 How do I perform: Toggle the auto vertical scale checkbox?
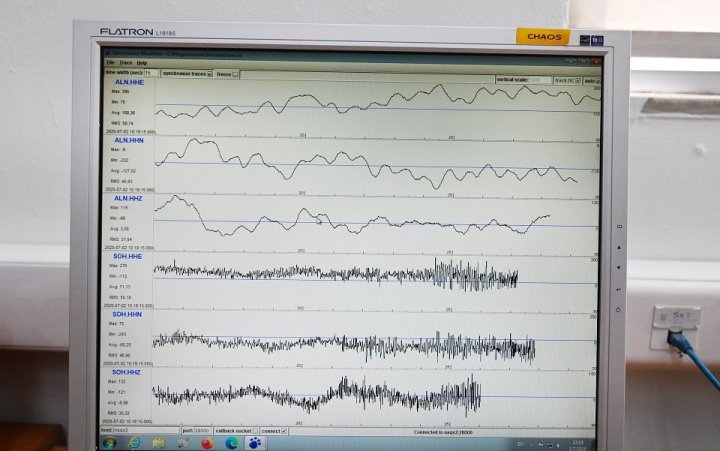597,80
